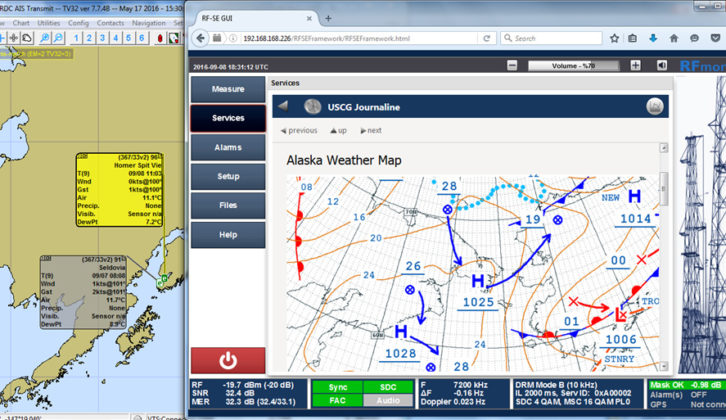Go to previous Journaline page
Screen dimensions: 726x420
299,131
